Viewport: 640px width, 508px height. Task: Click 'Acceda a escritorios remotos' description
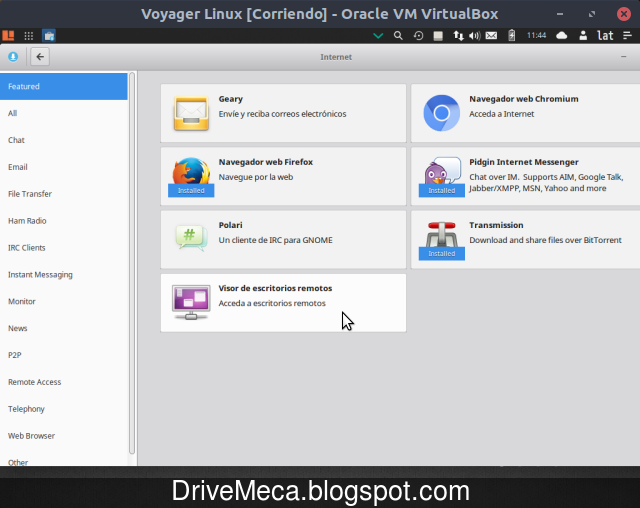[x=272, y=304]
